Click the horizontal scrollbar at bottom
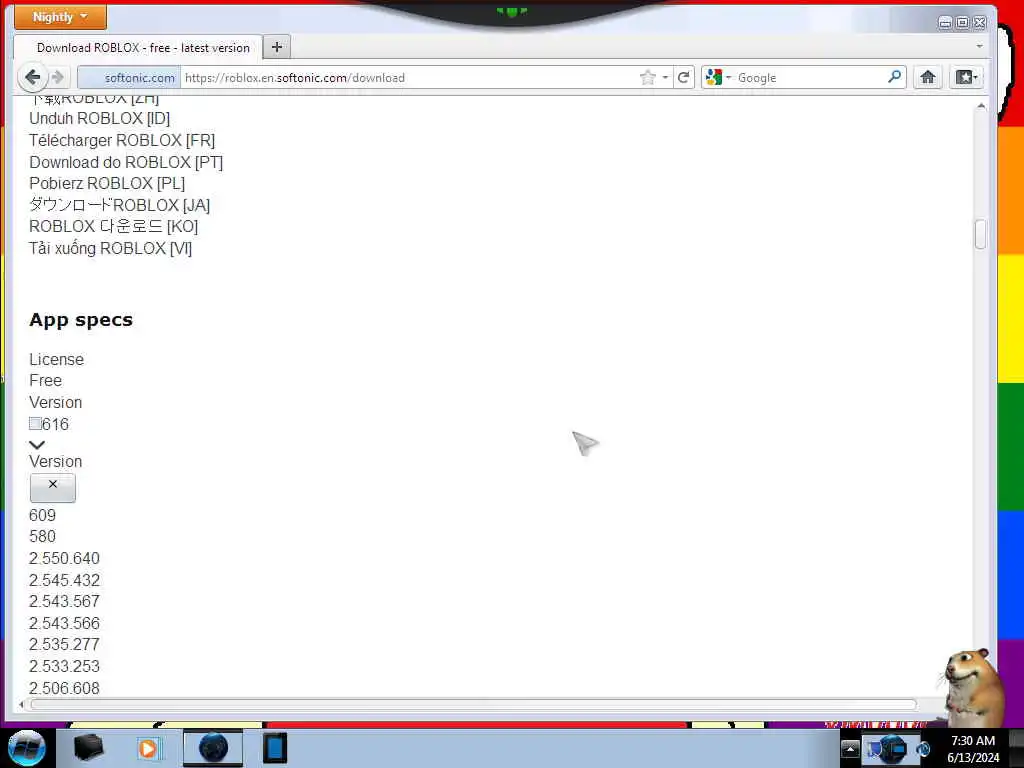This screenshot has height=768, width=1024. click(x=473, y=704)
